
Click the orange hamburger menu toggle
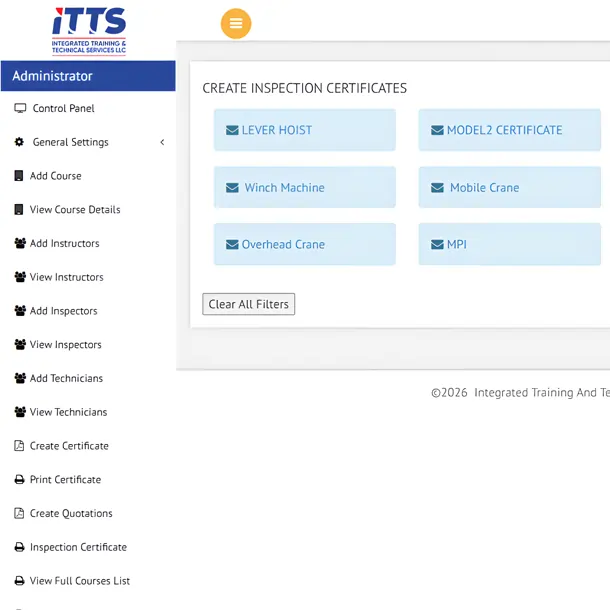pyautogui.click(x=236, y=24)
